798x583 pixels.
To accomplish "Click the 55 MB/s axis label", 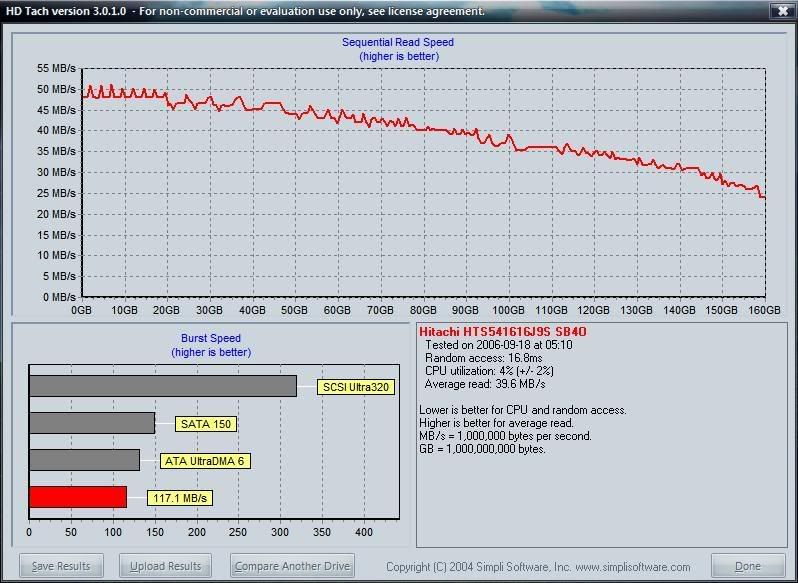I will pyautogui.click(x=56, y=68).
